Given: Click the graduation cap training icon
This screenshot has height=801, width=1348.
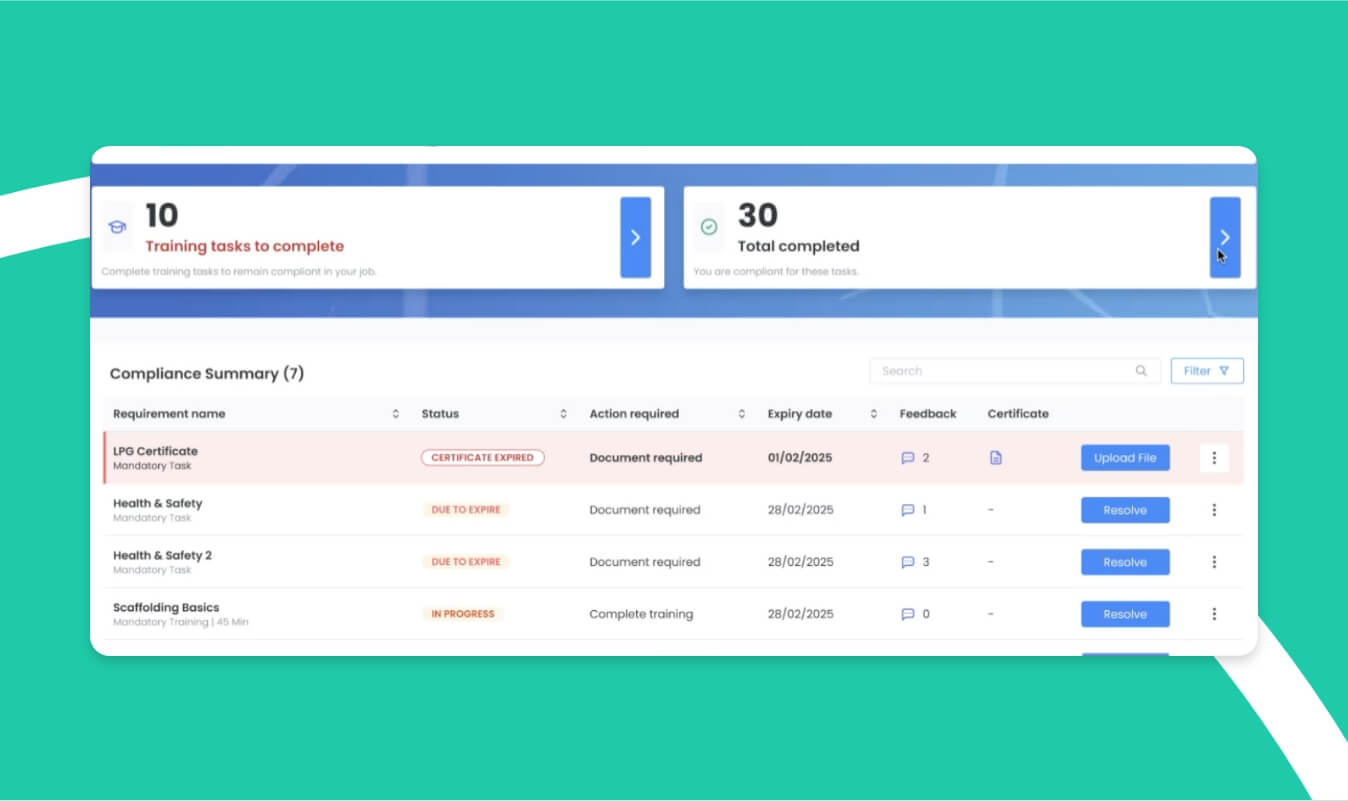Looking at the screenshot, I should click(117, 227).
